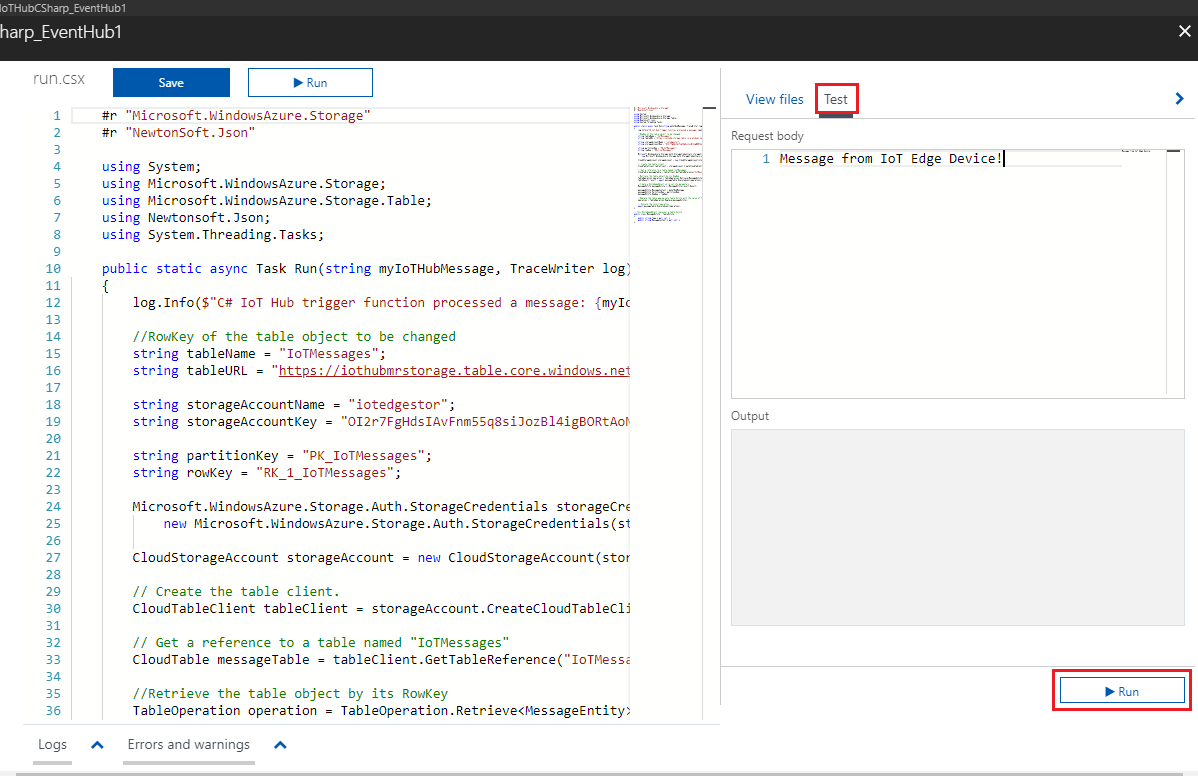
Task: Click the '// Create the table client.' comment
Action: pyautogui.click(x=236, y=592)
